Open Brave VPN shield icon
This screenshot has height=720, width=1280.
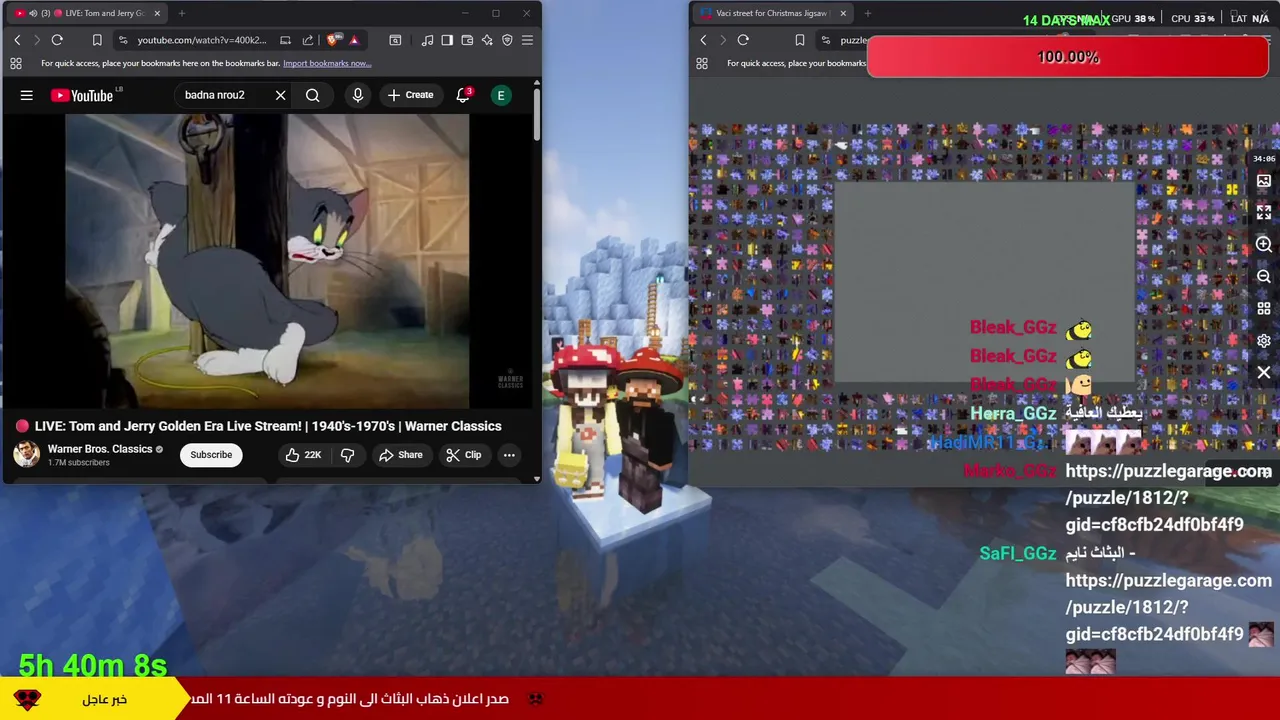point(507,40)
